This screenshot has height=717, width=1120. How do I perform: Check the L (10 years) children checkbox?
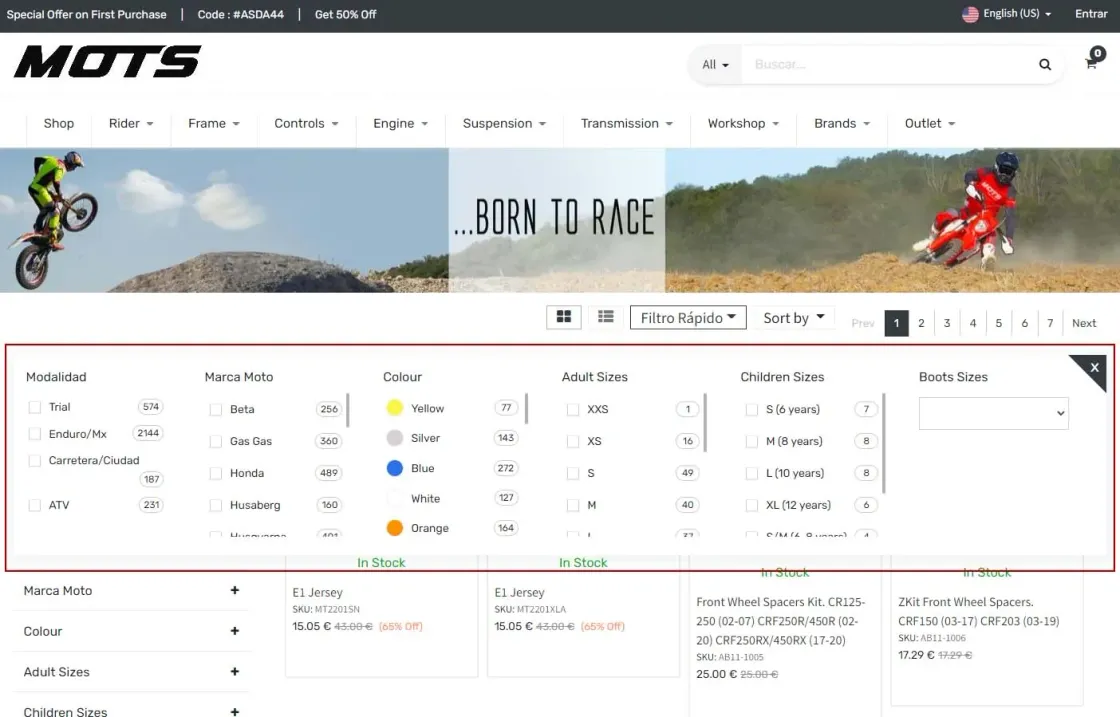click(x=751, y=473)
